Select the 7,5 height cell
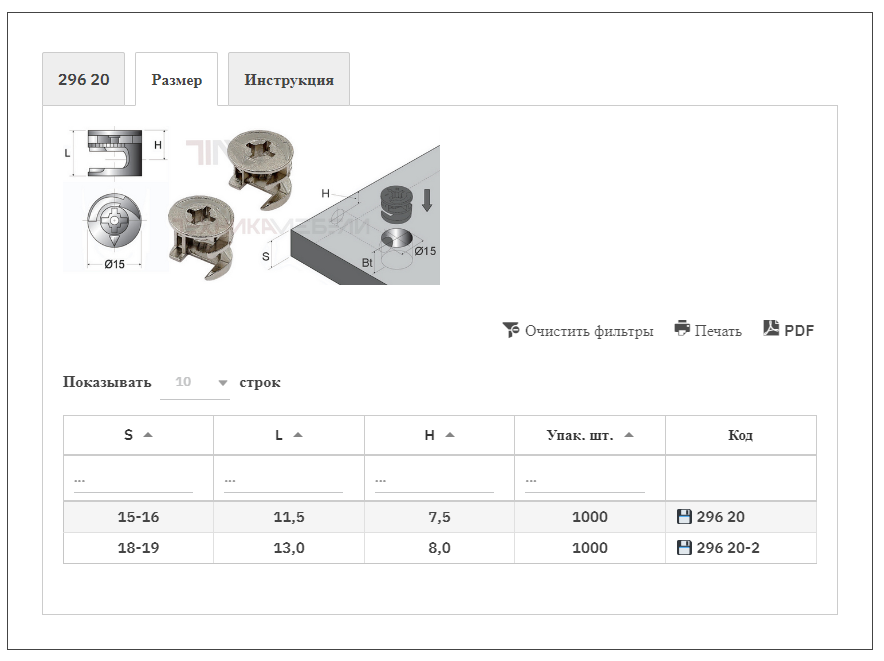This screenshot has width=884, height=661. [439, 517]
